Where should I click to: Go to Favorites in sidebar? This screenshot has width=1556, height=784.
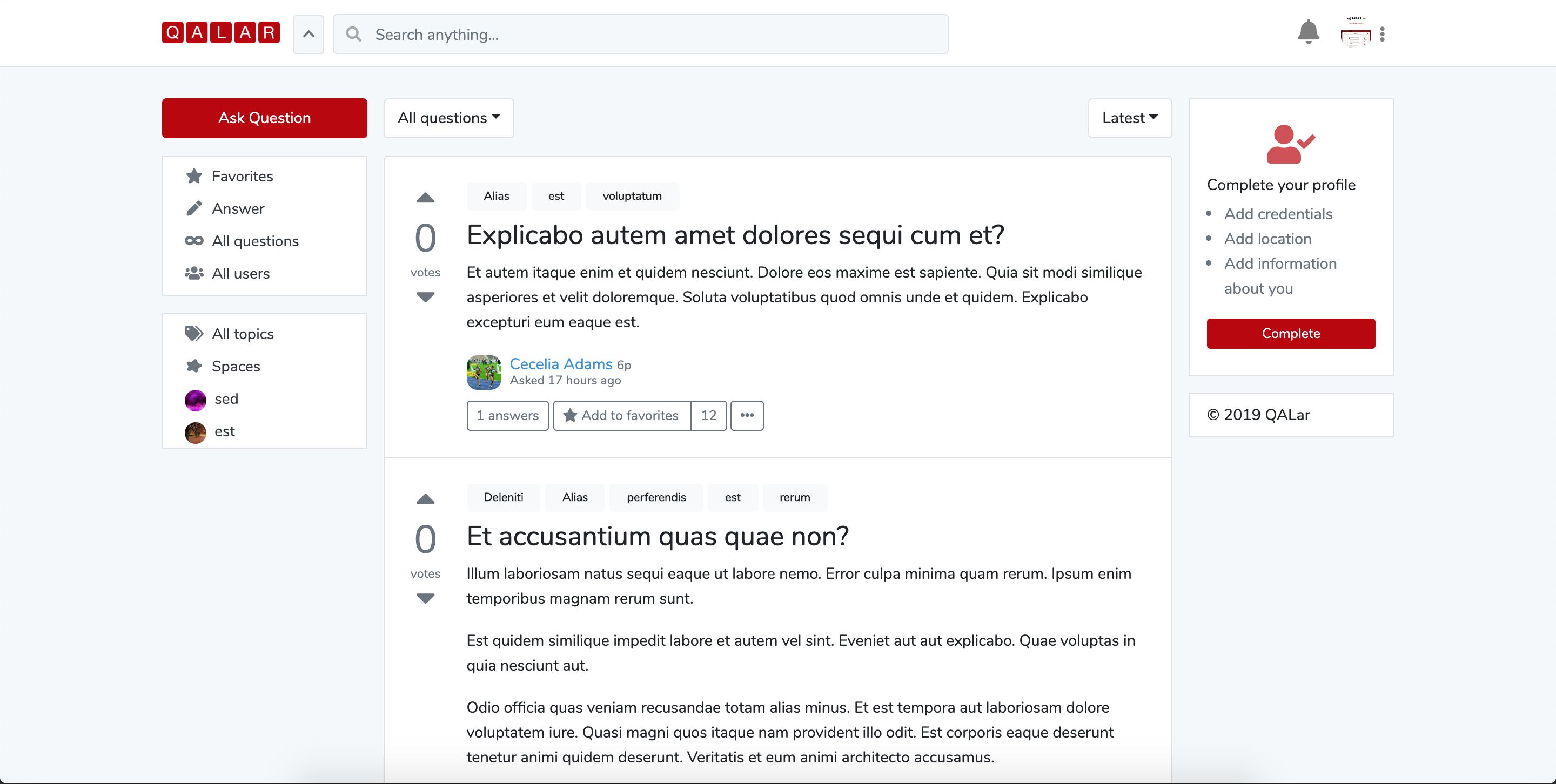click(242, 176)
